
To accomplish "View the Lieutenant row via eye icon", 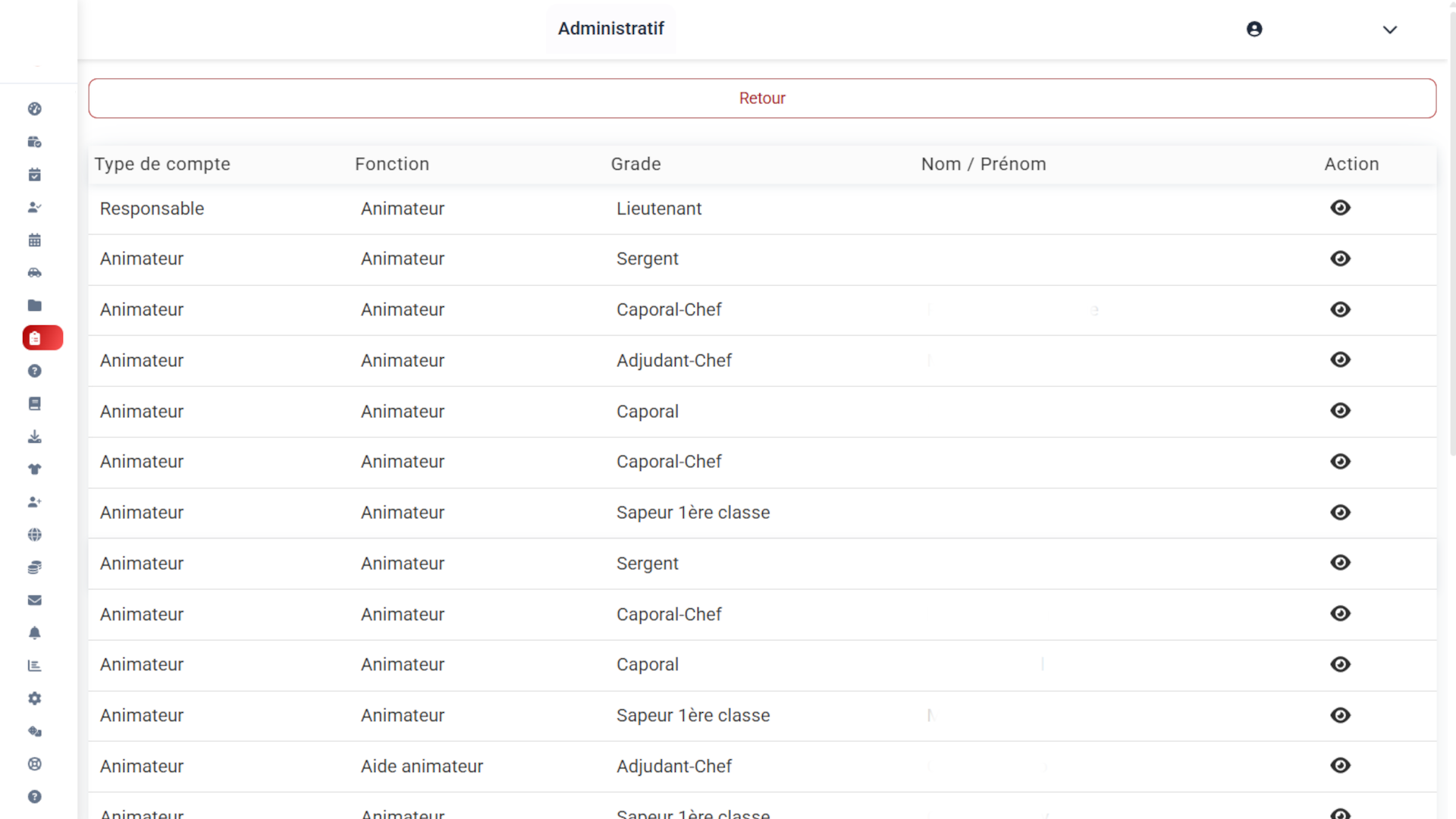I will (1340, 208).
